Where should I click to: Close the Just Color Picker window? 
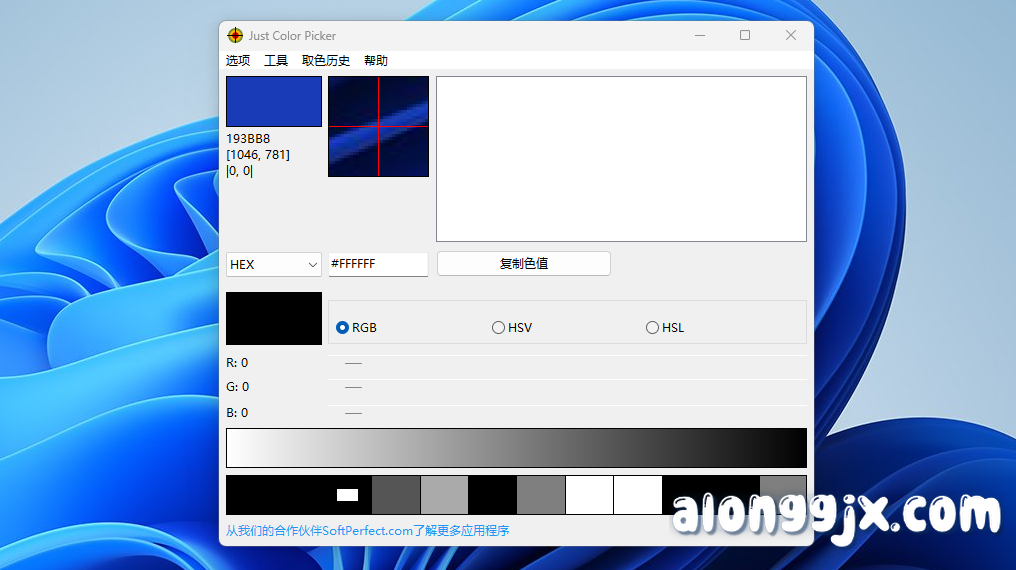[791, 36]
